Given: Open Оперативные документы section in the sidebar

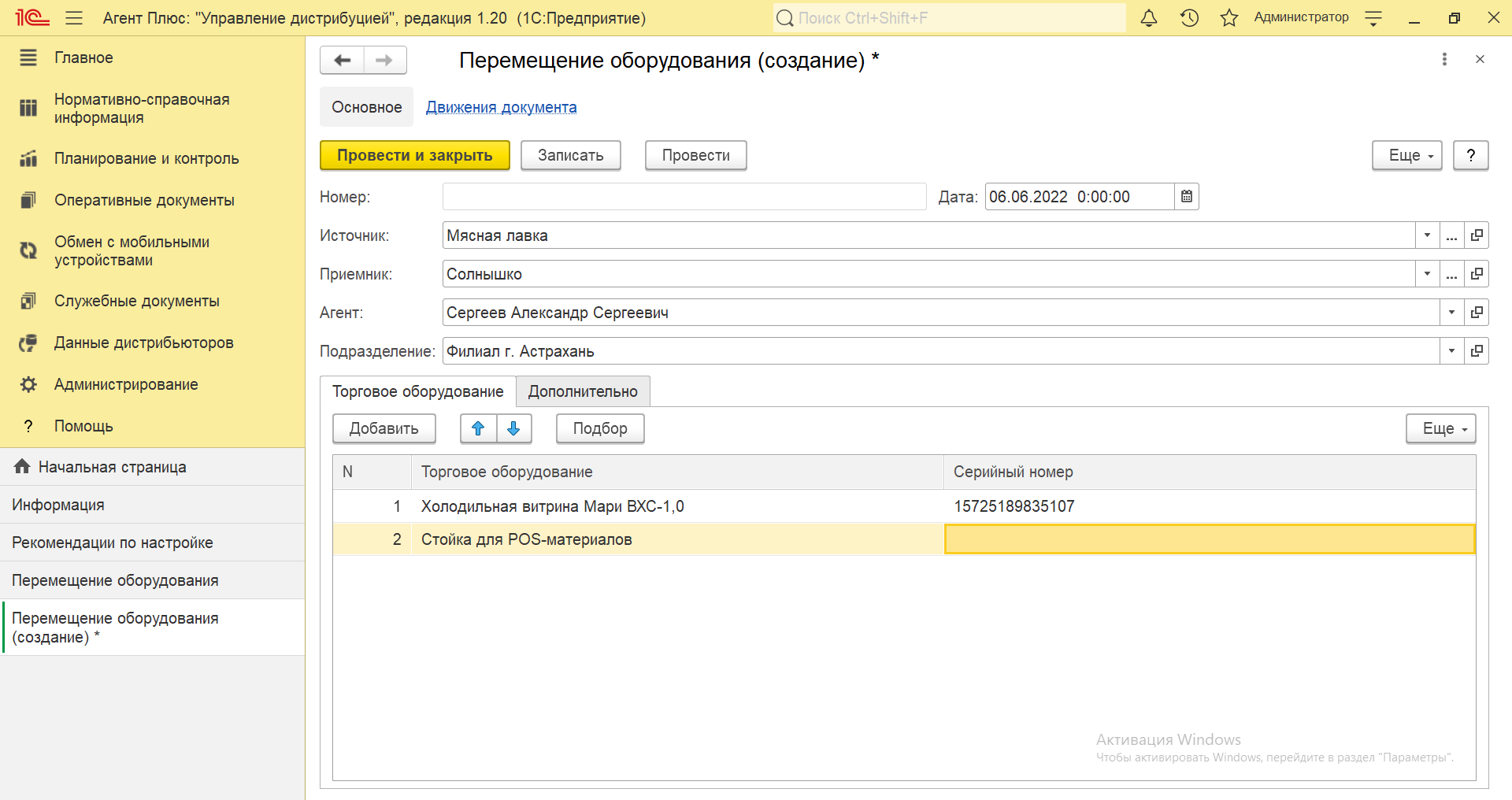Looking at the screenshot, I should [x=144, y=200].
